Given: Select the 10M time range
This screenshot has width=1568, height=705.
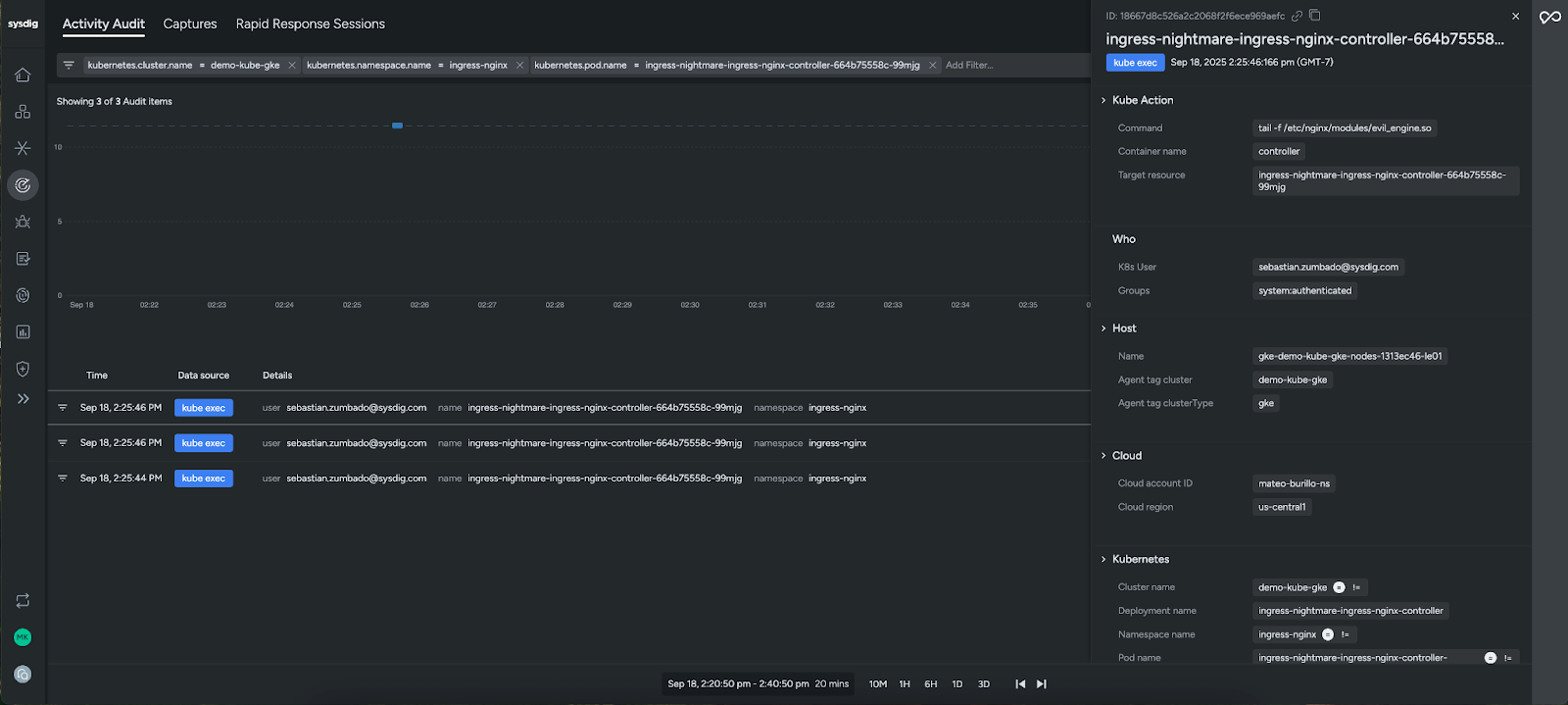Looking at the screenshot, I should (878, 684).
